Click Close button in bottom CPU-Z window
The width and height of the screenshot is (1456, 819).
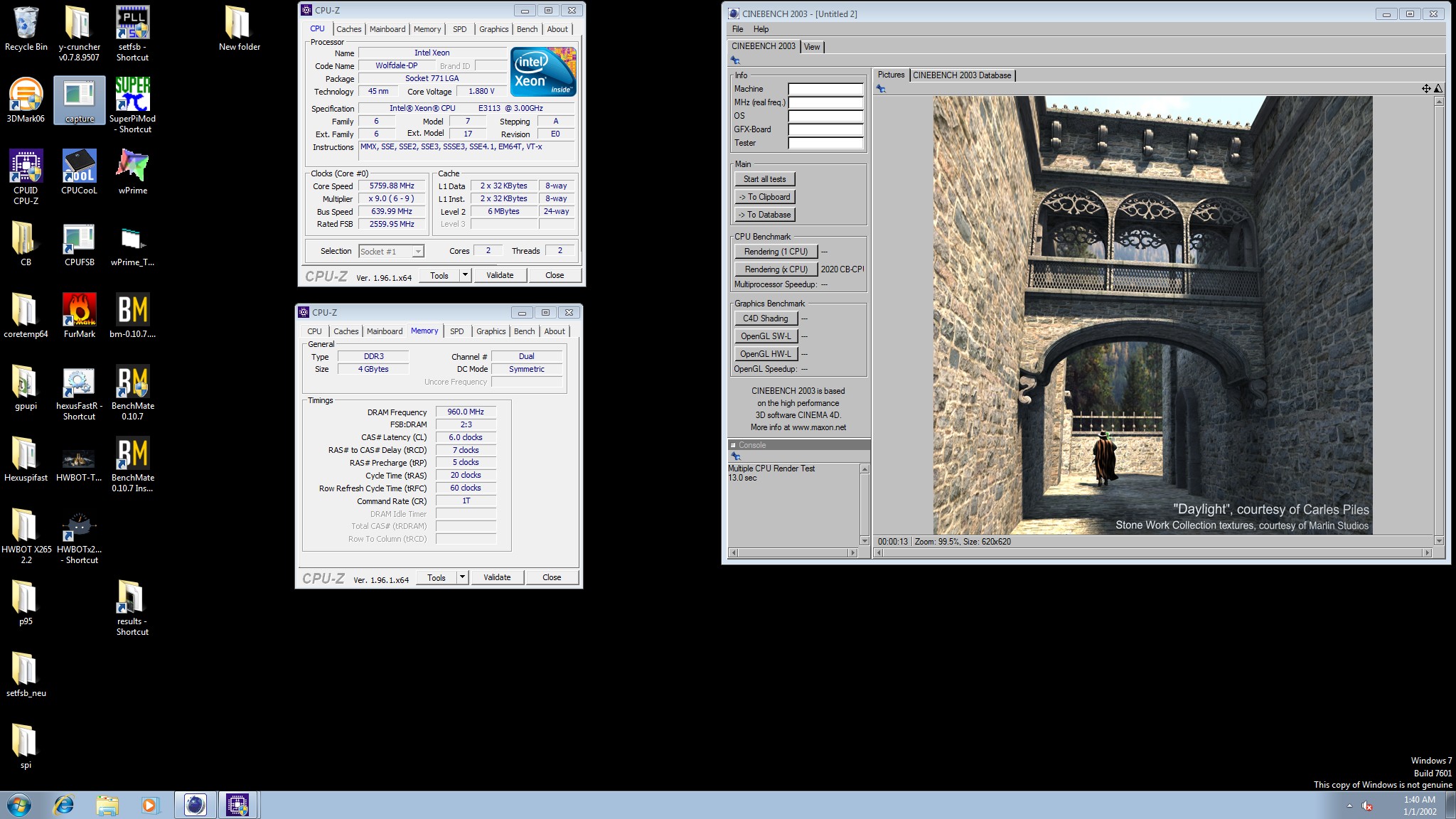pyautogui.click(x=552, y=577)
